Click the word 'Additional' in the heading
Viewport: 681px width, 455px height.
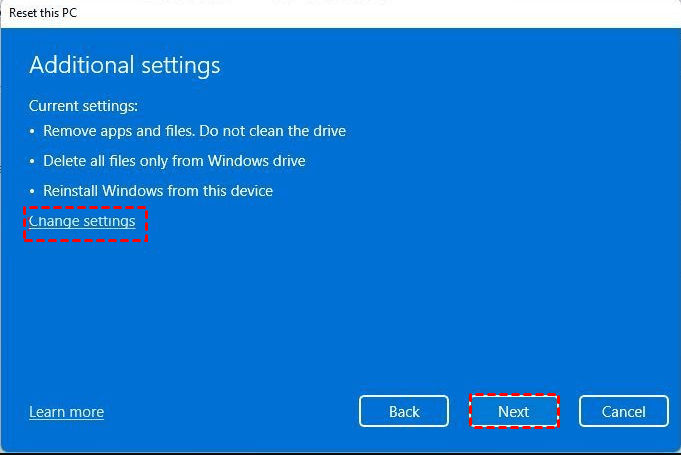pos(76,66)
